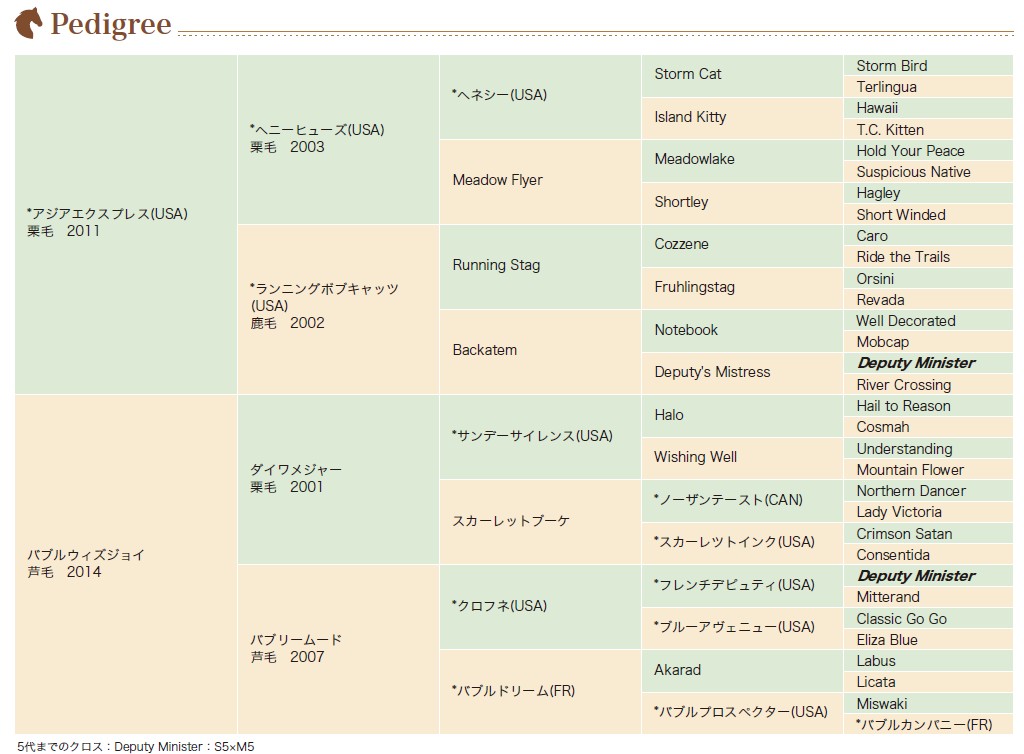
Task: Click the Miswaki ancestor cell
Action: coord(928,703)
